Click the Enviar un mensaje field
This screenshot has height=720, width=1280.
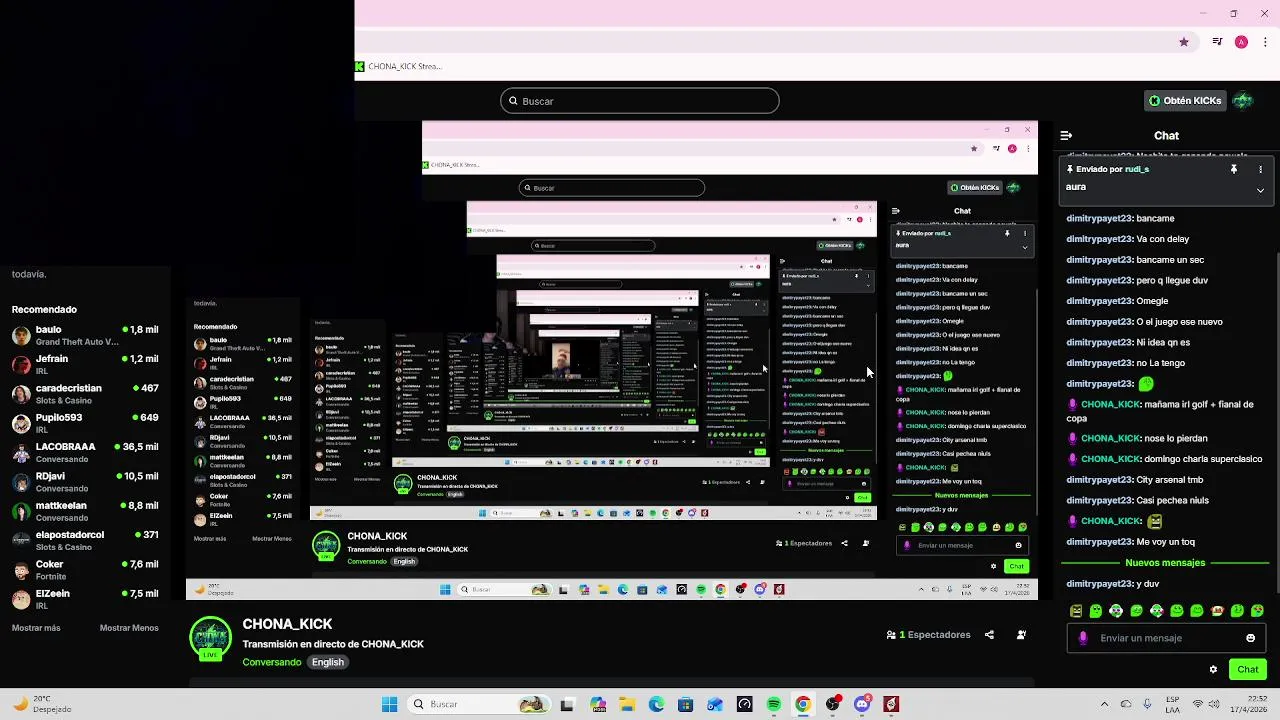(x=1165, y=638)
